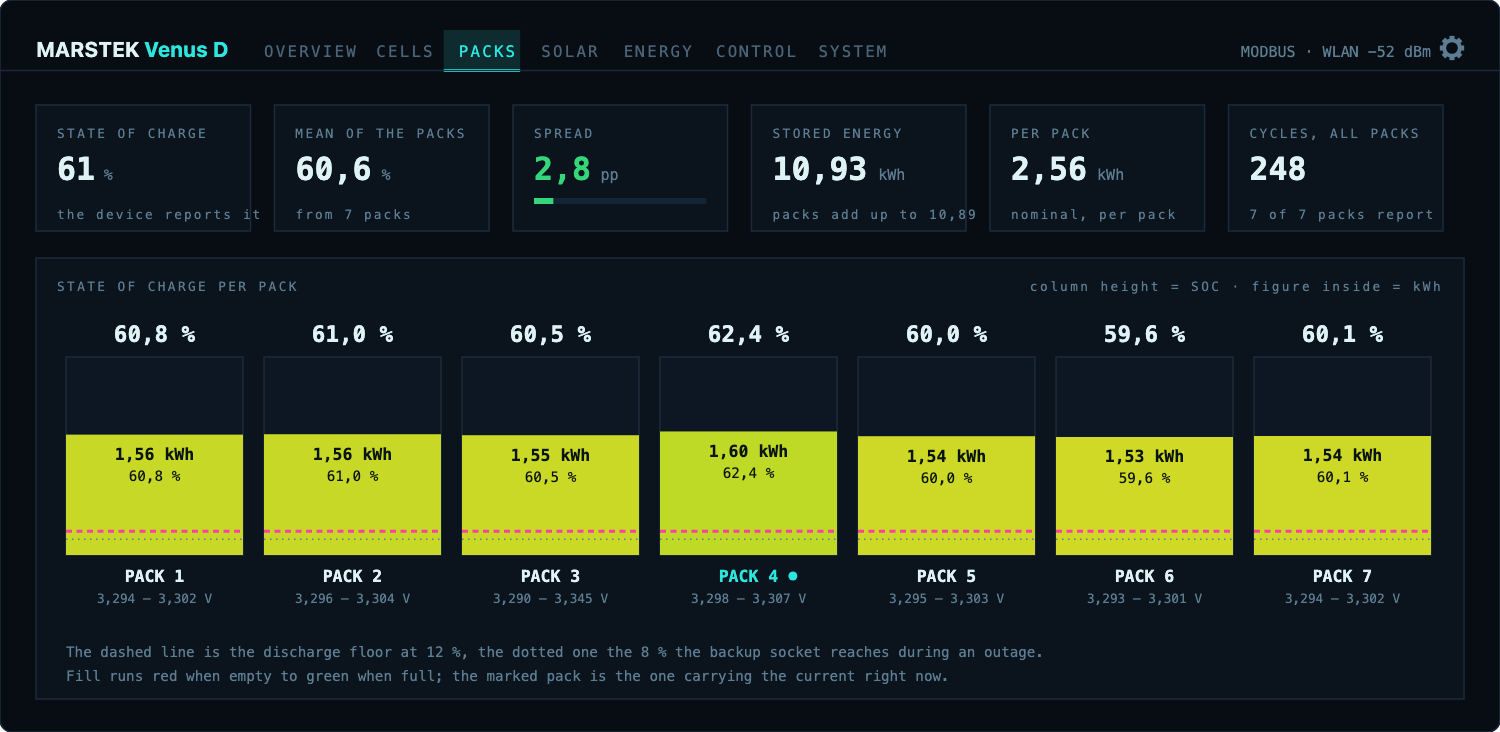This screenshot has width=1500, height=732.
Task: Select the State of Charge 61 % card
Action: pos(143,168)
